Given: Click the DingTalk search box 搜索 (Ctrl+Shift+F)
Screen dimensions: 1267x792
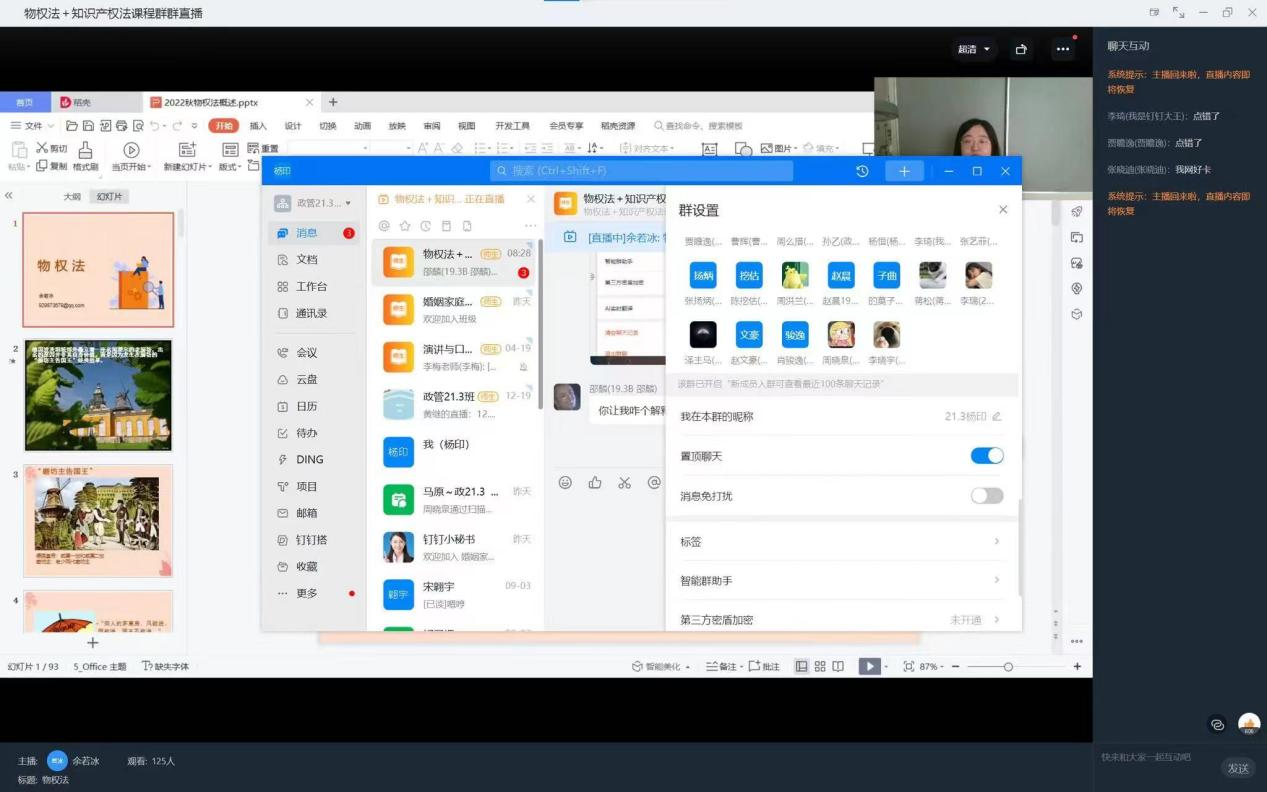Looking at the screenshot, I should point(641,171).
